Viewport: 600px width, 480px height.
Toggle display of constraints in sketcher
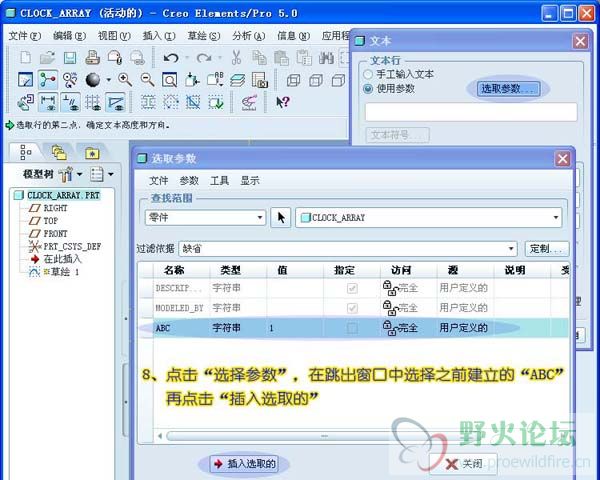tap(70, 102)
